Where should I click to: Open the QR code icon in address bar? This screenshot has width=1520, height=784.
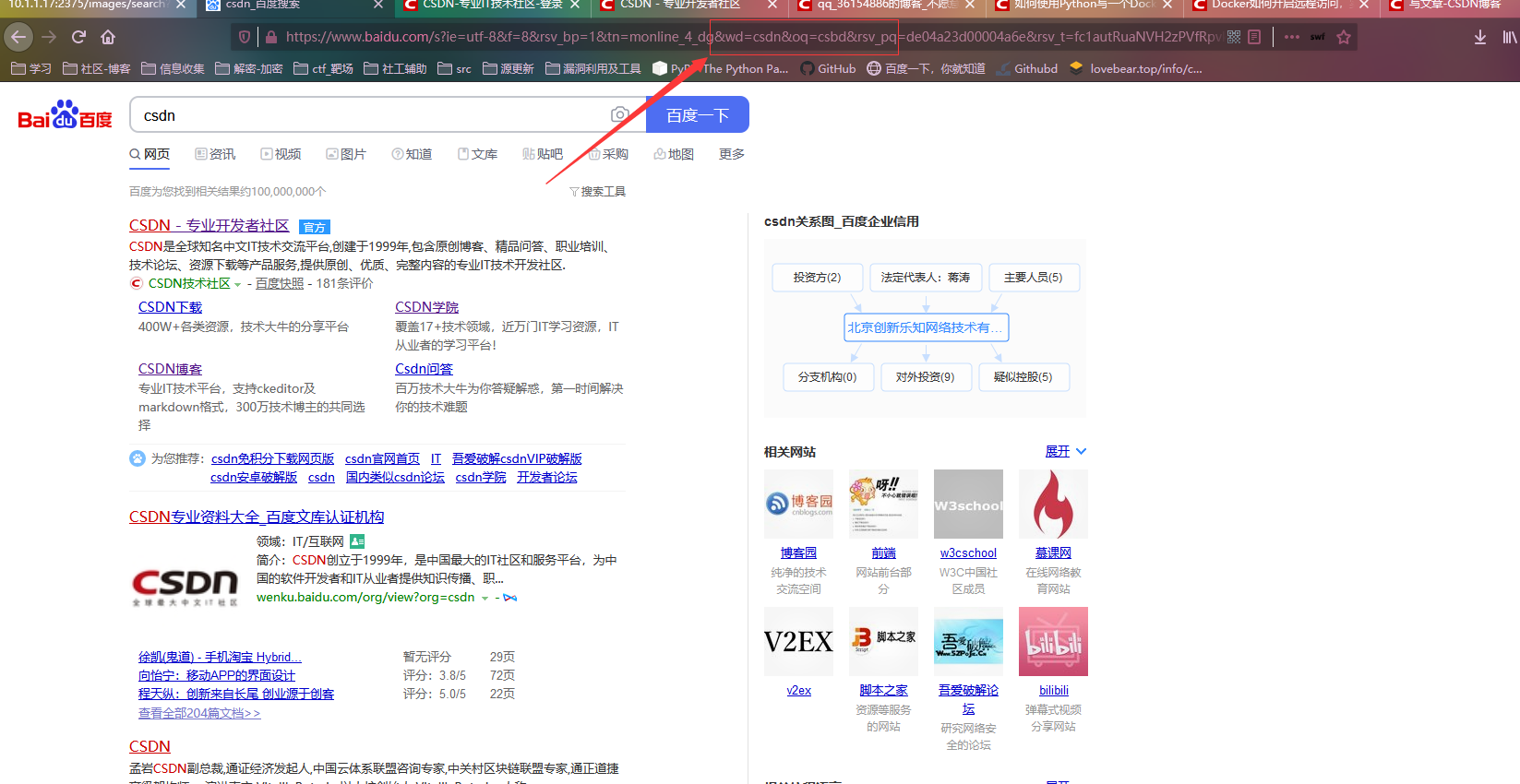click(1234, 37)
